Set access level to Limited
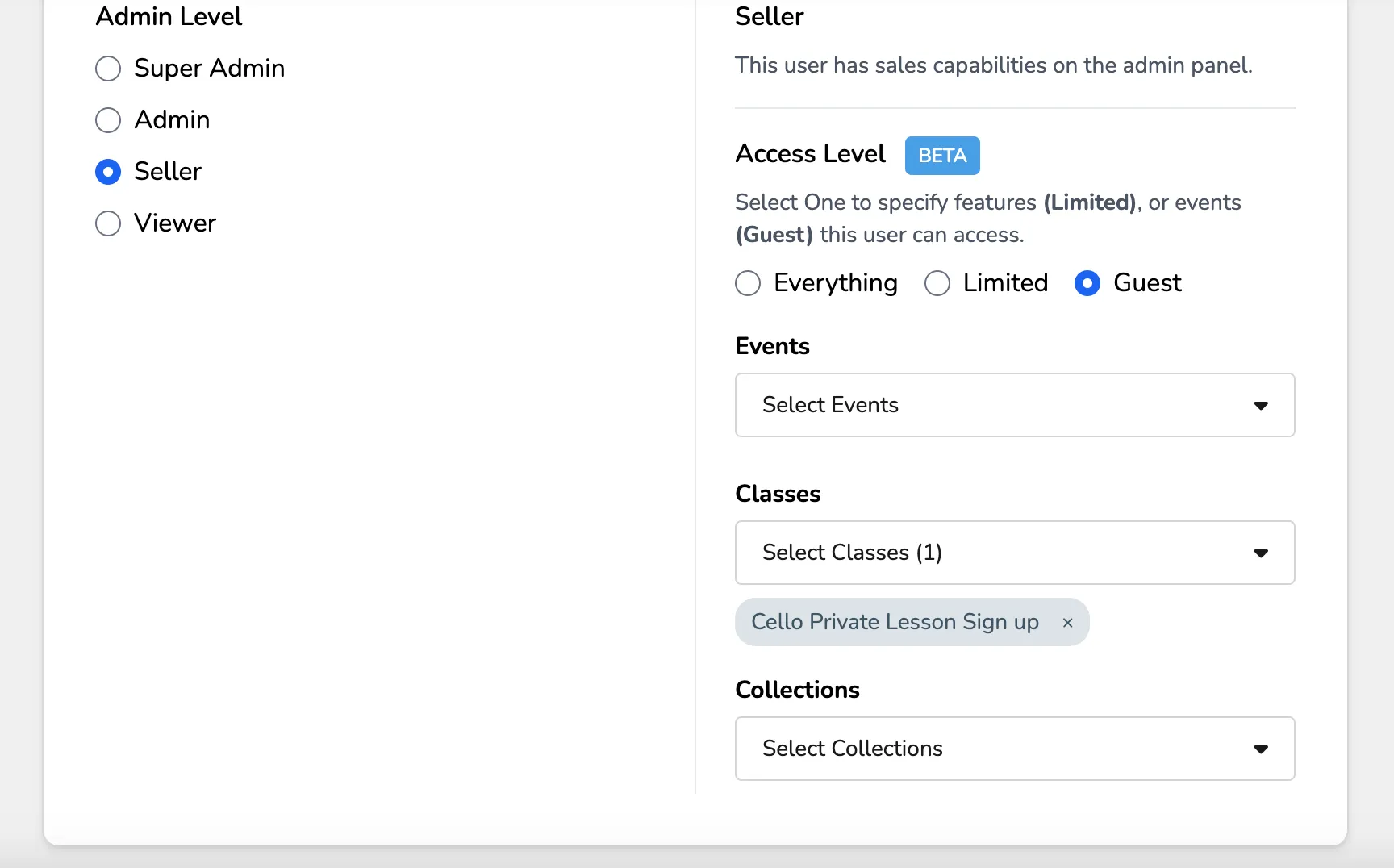1394x868 pixels. pos(937,283)
